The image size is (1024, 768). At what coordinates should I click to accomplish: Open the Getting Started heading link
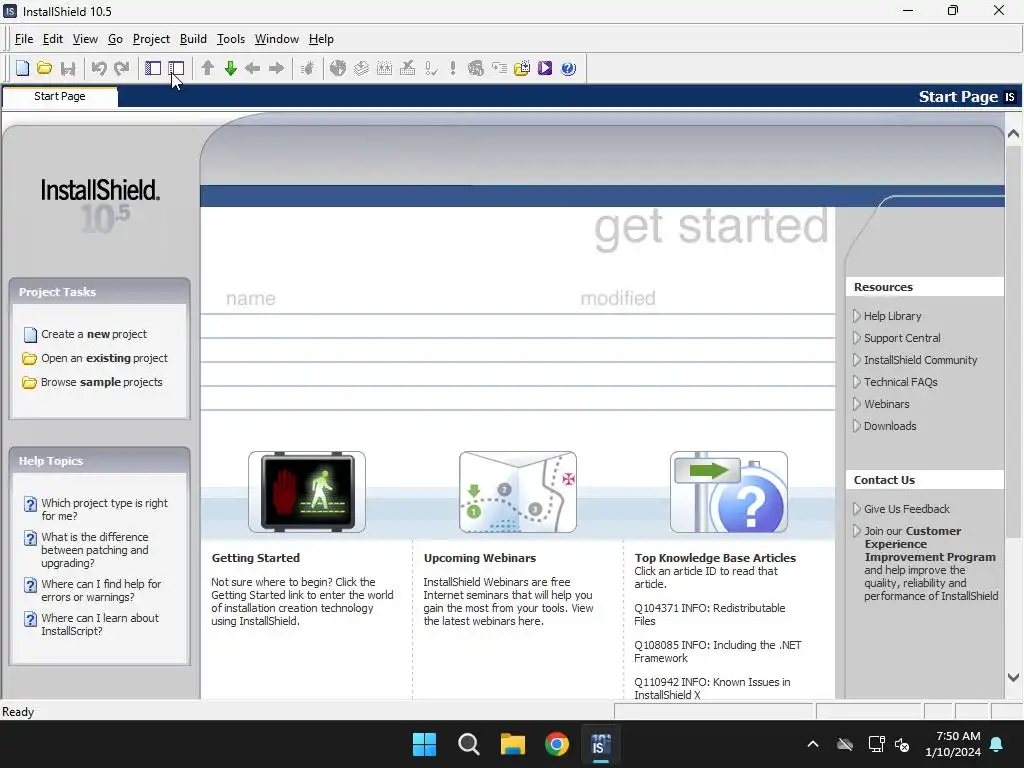click(255, 558)
